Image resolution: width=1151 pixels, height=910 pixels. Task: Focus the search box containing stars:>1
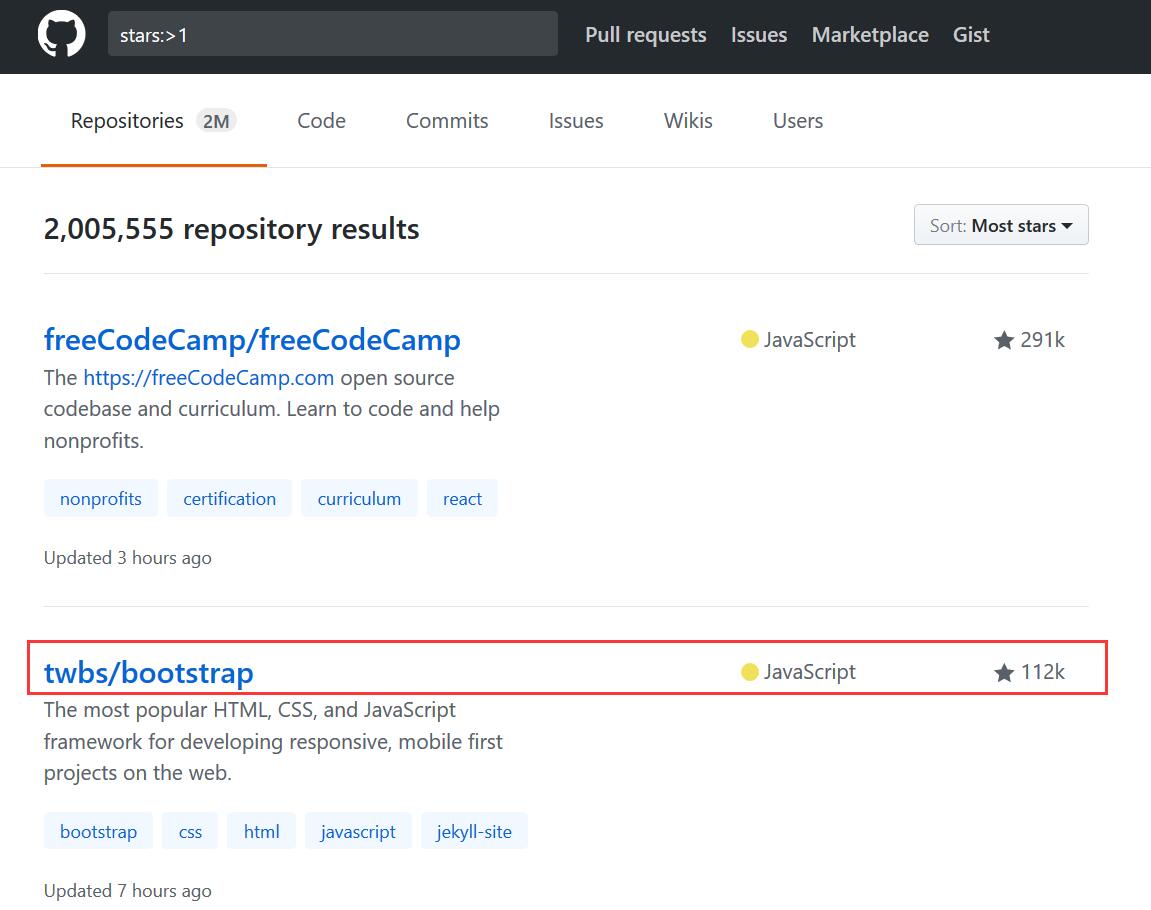tap(333, 34)
